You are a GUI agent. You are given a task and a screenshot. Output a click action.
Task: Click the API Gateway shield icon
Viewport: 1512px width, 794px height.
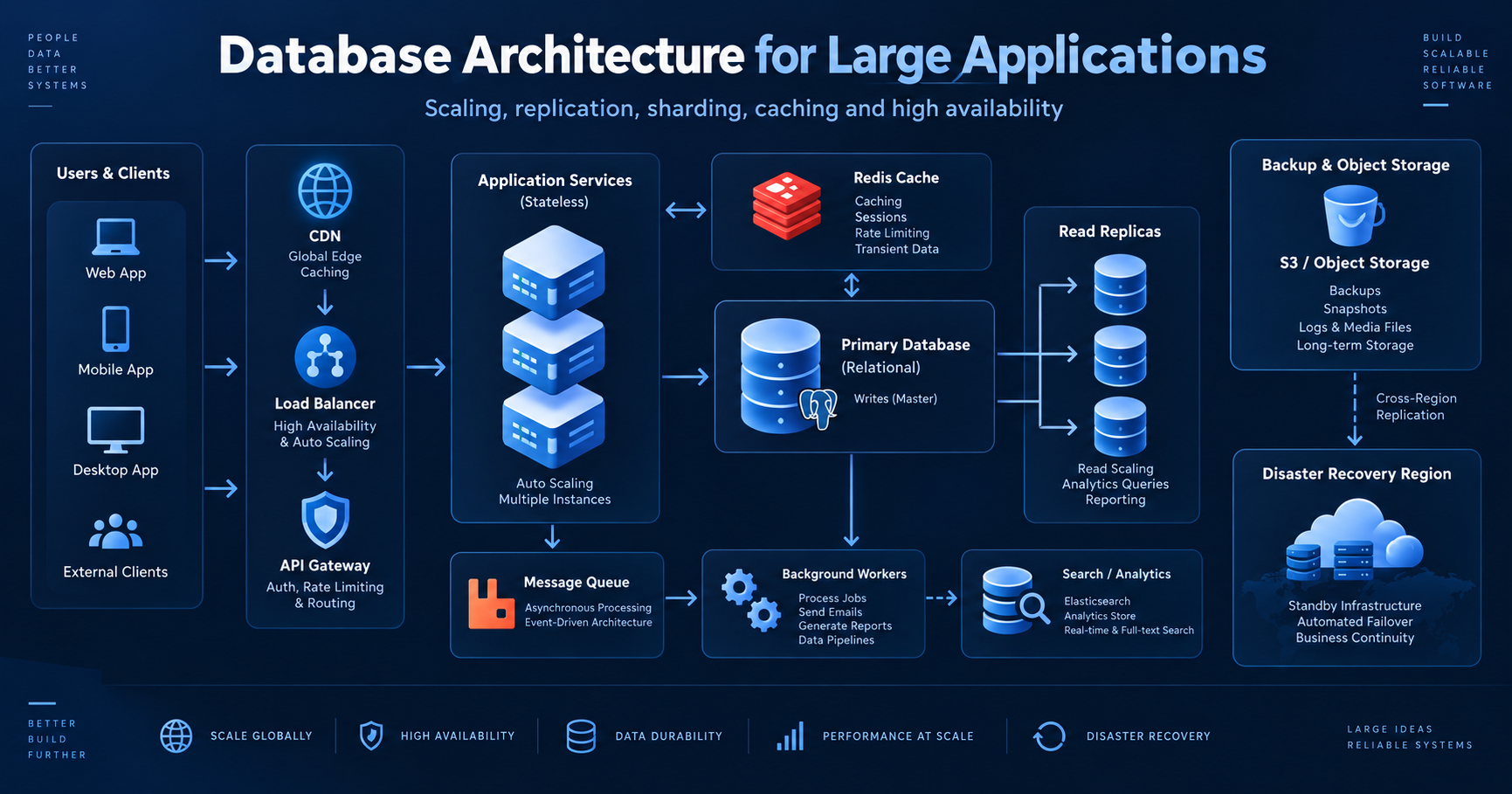pos(325,520)
